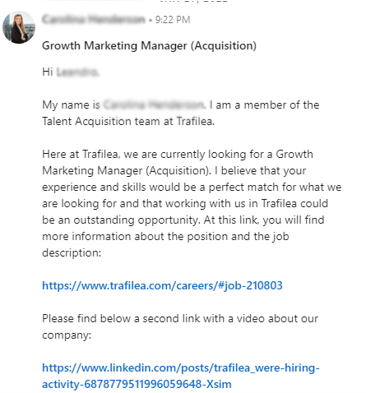Screen dimensions: 366x393
Task: Select the Growth Marketing Manager (Acquisition) subject
Action: pos(149,46)
